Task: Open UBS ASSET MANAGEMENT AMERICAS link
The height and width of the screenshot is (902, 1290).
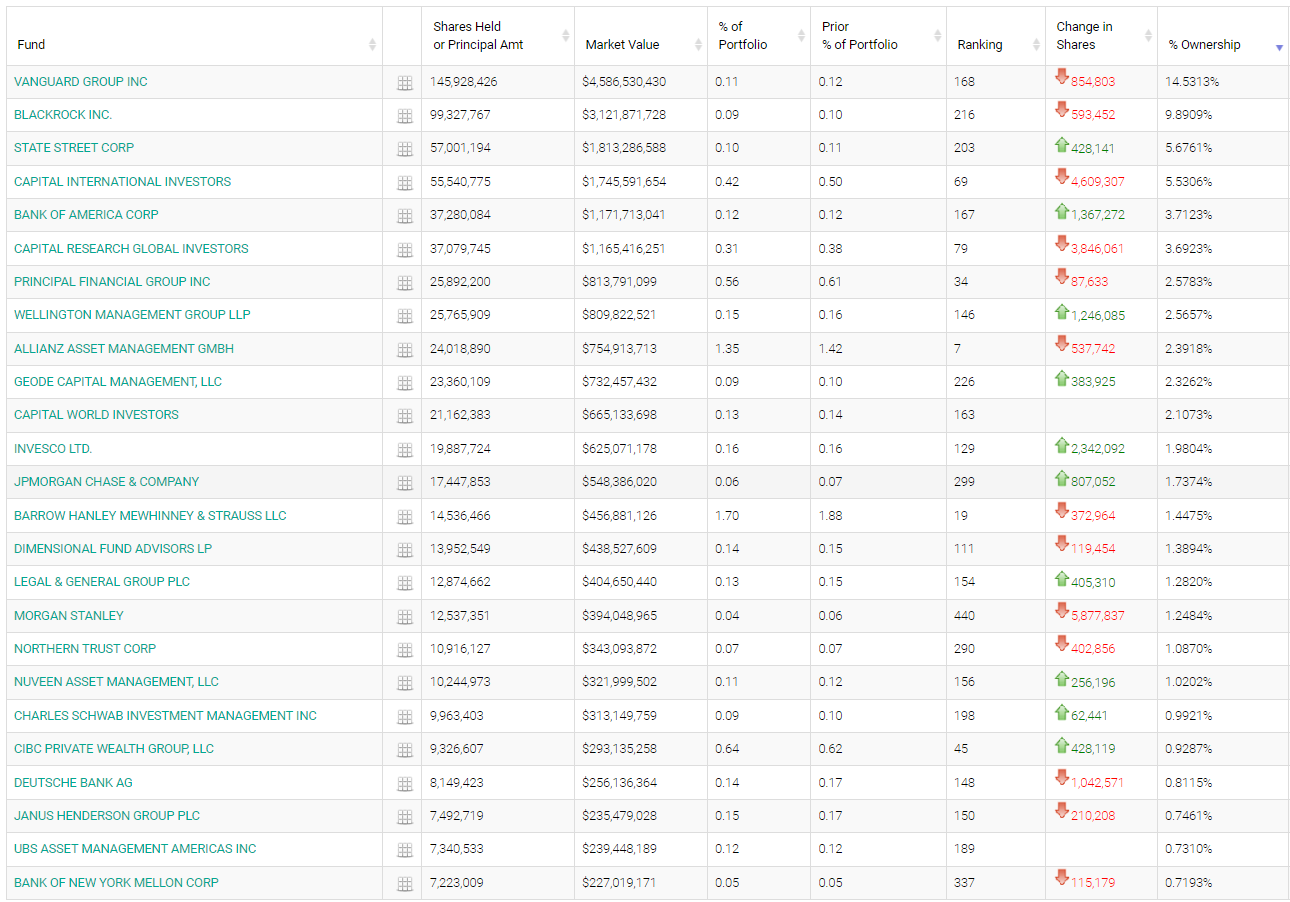Action: tap(135, 849)
